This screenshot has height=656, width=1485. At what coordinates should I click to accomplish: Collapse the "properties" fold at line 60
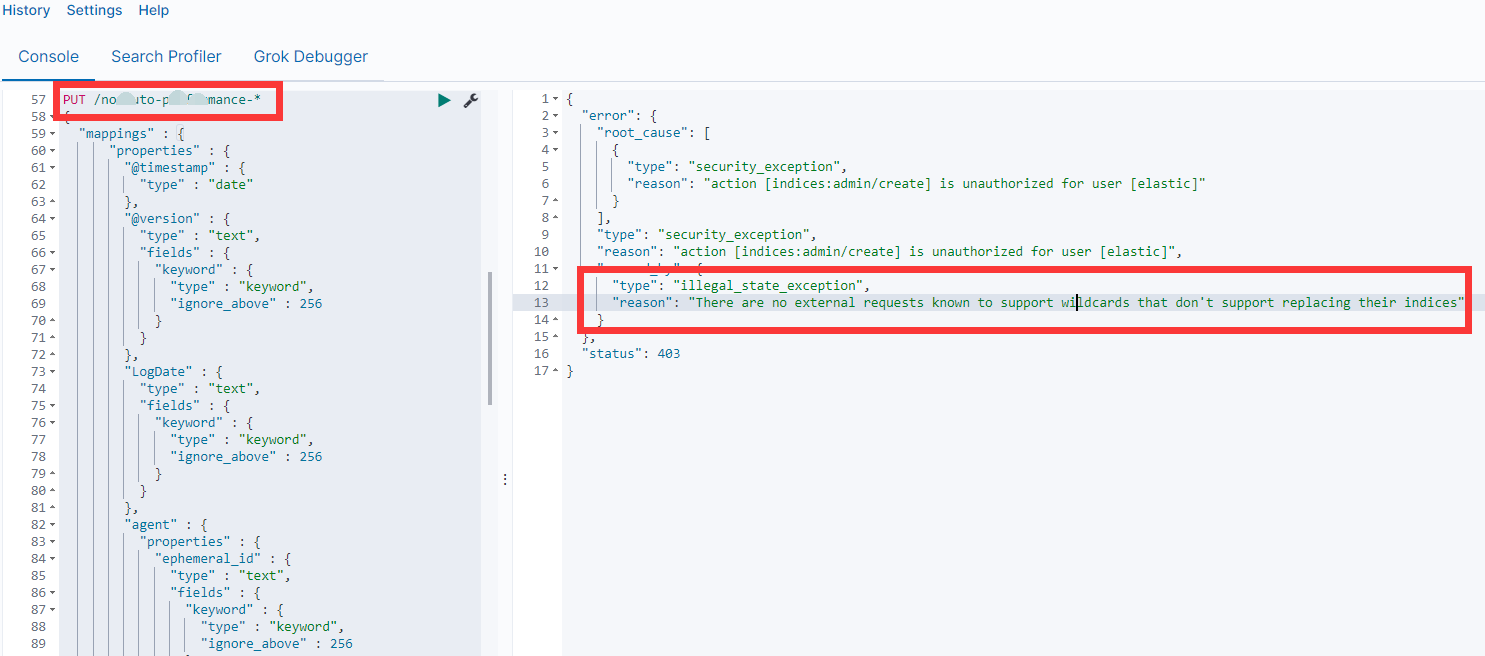pos(52,151)
